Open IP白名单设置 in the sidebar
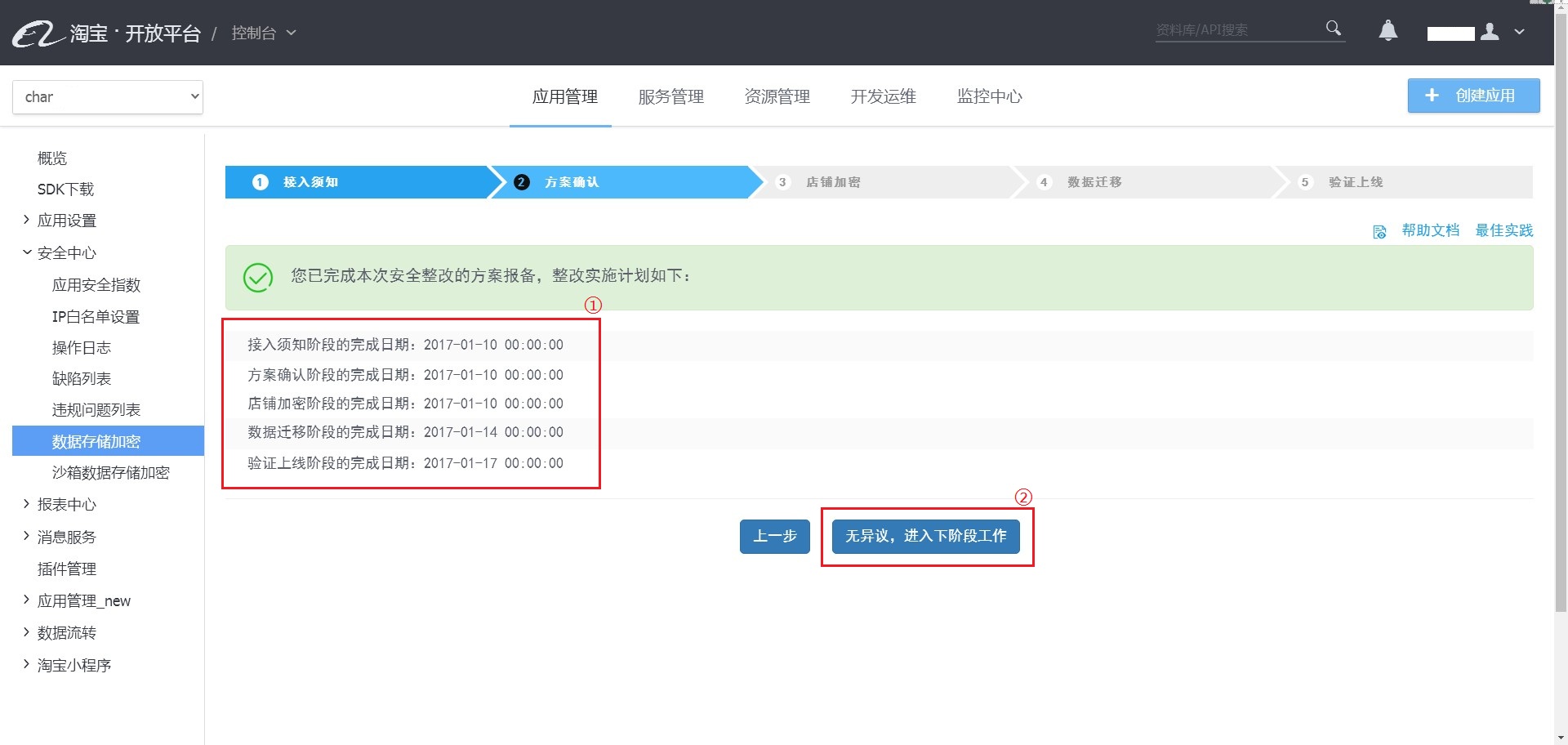Image resolution: width=1568 pixels, height=745 pixels. pyautogui.click(x=96, y=316)
